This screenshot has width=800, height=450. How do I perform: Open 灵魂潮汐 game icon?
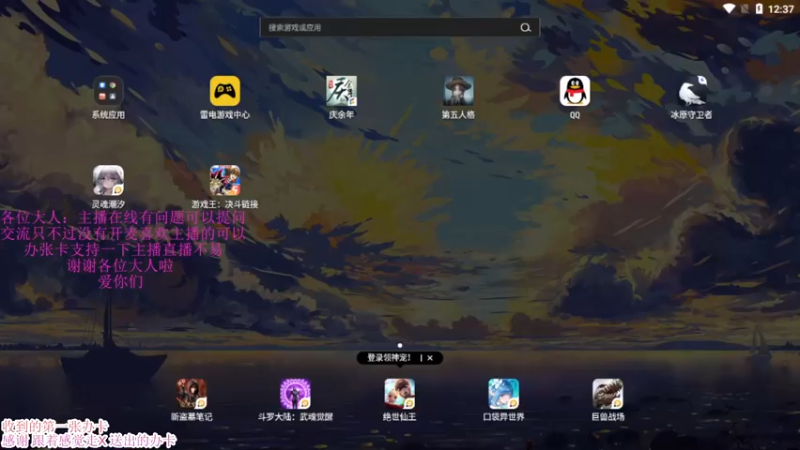pos(108,181)
